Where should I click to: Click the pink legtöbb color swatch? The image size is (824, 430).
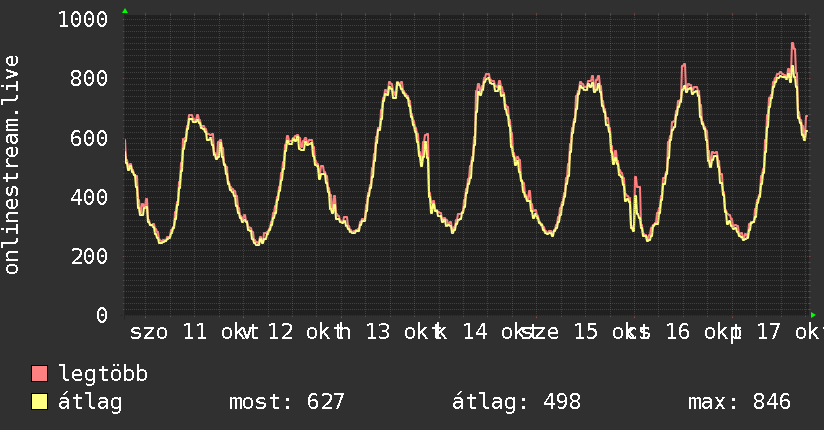(x=39, y=373)
